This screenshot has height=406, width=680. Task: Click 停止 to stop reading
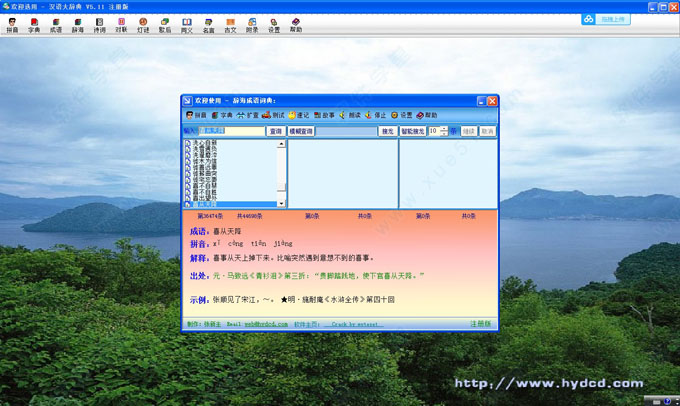point(376,115)
